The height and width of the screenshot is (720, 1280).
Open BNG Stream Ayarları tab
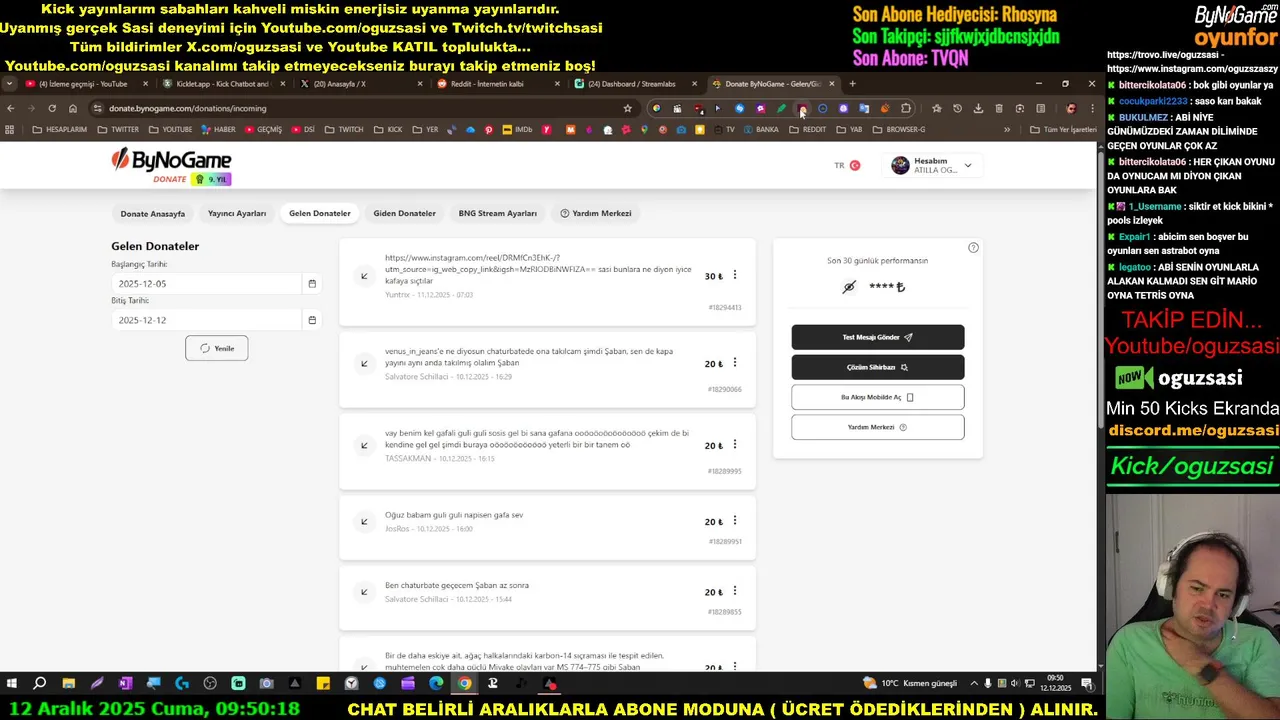click(x=497, y=213)
